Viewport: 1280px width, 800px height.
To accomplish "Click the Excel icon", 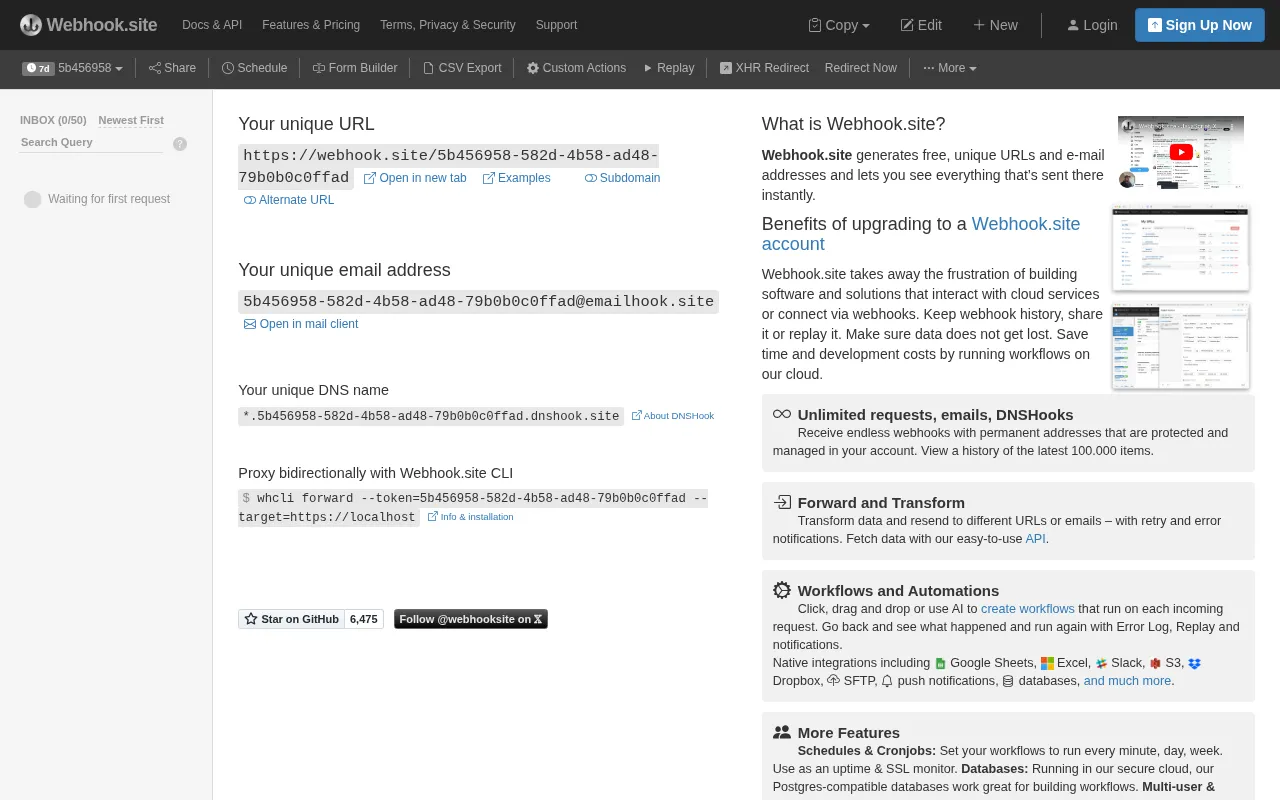I will coord(1047,663).
